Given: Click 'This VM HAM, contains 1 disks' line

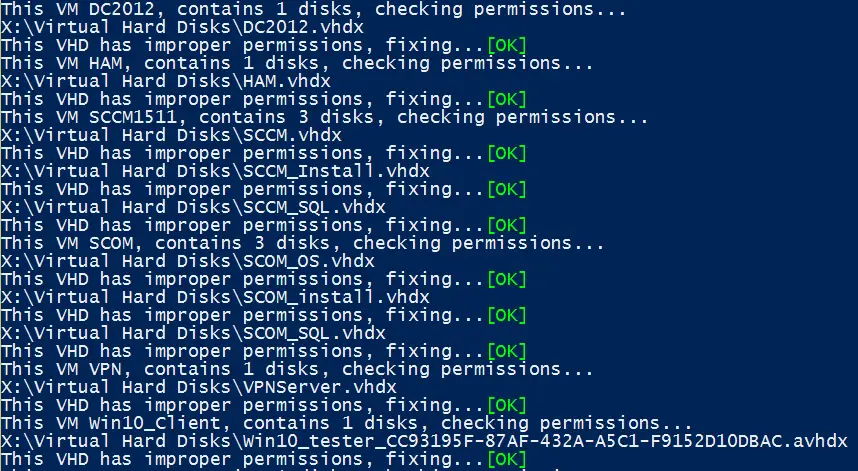Looking at the screenshot, I should coord(297,63).
